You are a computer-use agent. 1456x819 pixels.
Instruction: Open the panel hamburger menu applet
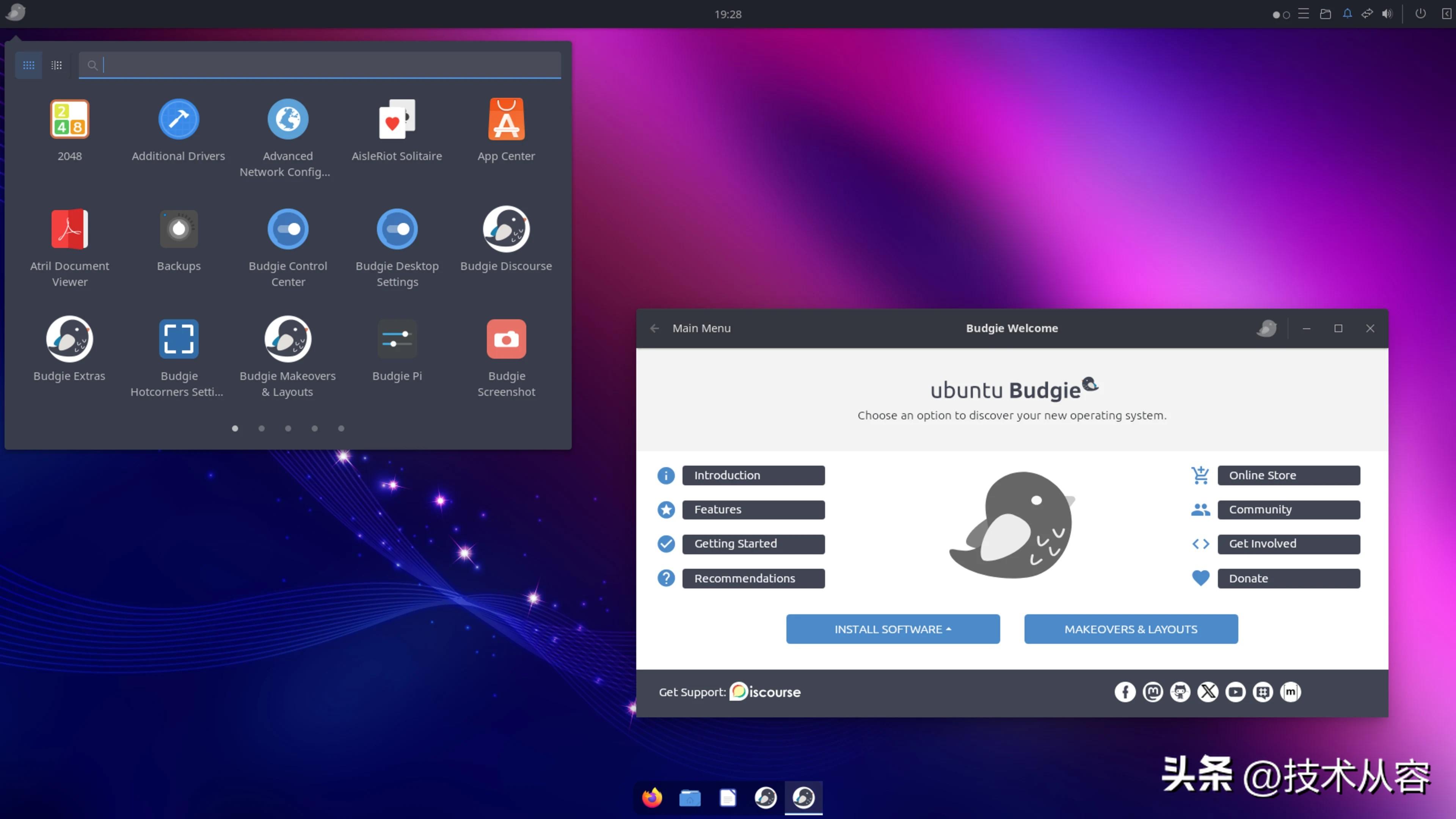1304,14
